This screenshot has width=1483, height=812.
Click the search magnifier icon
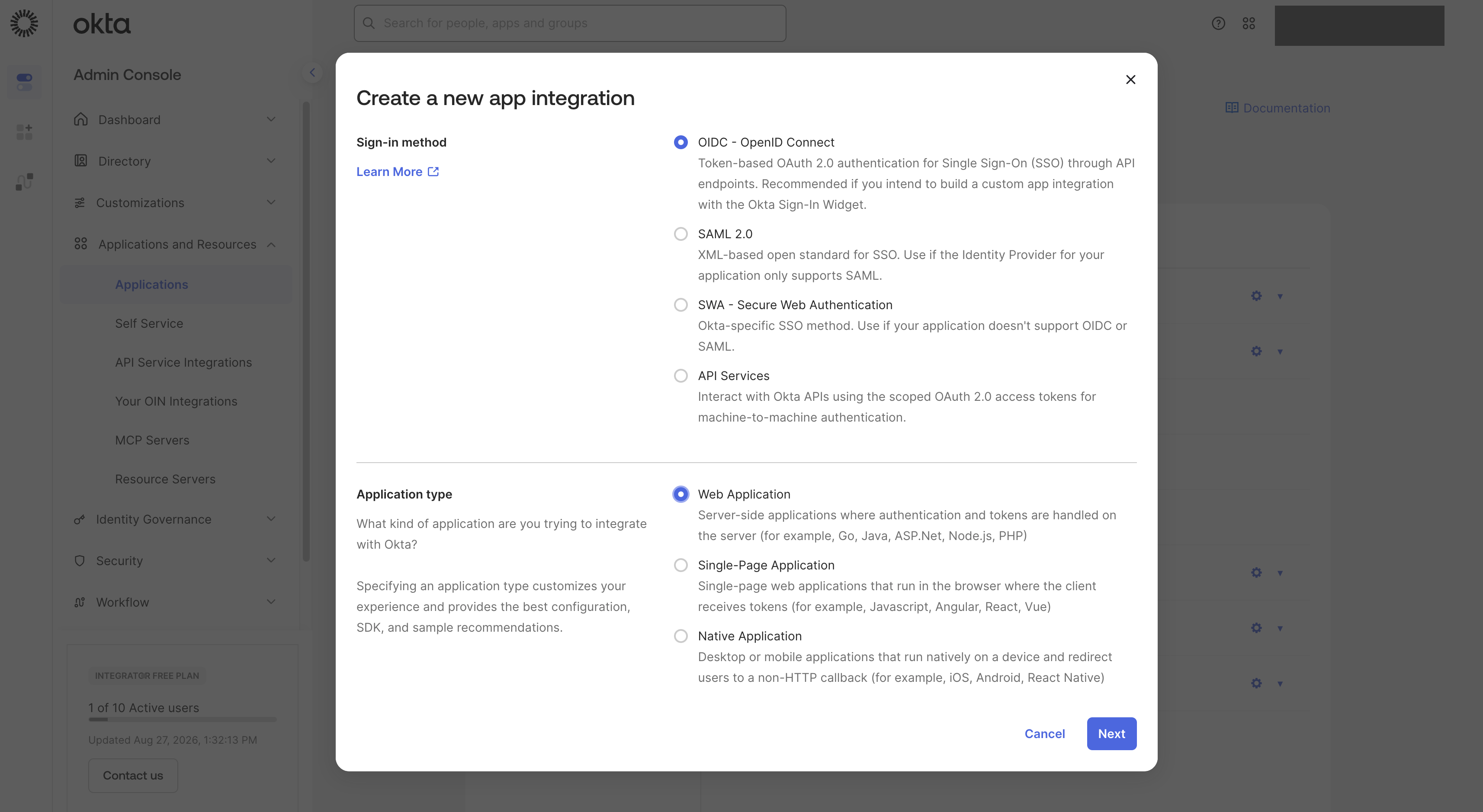point(369,23)
